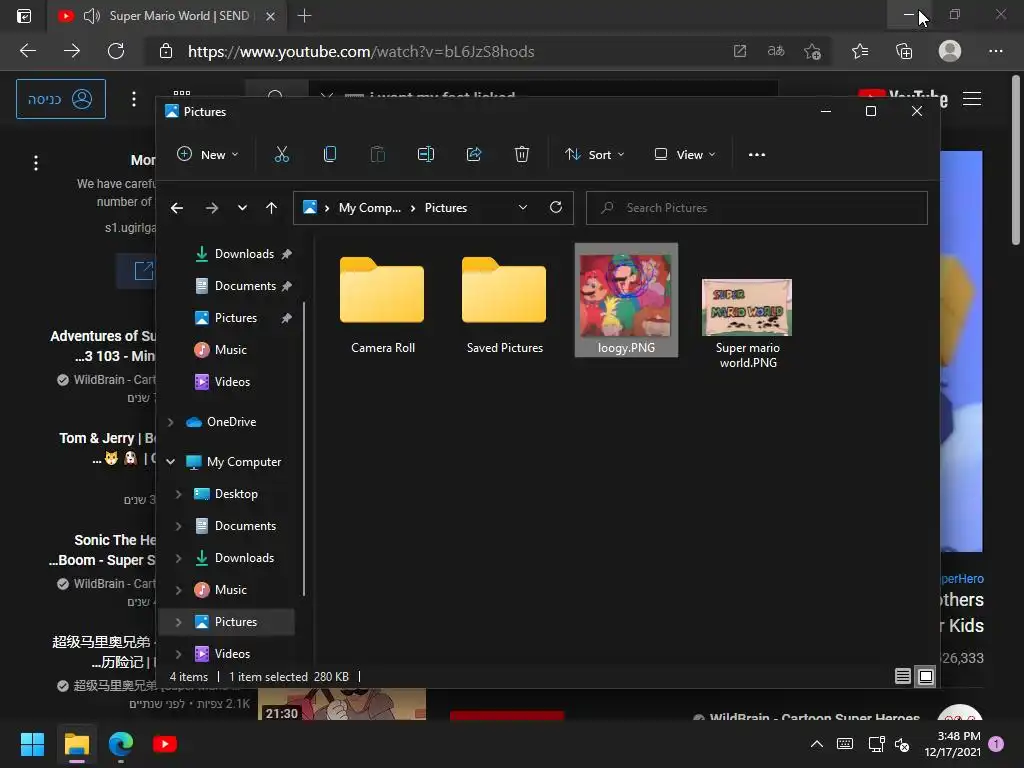This screenshot has width=1024, height=768.
Task: Add page to favorites star icon in Edge
Action: (812, 51)
